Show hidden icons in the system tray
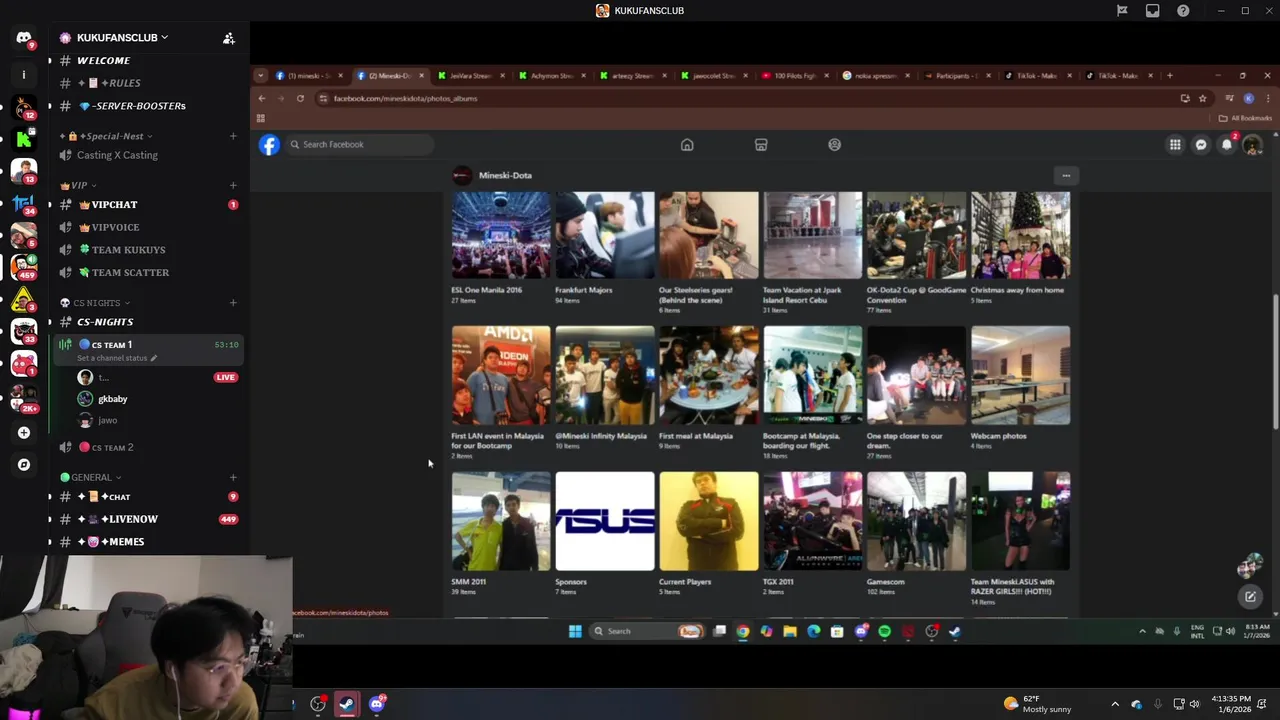 [x=1115, y=704]
